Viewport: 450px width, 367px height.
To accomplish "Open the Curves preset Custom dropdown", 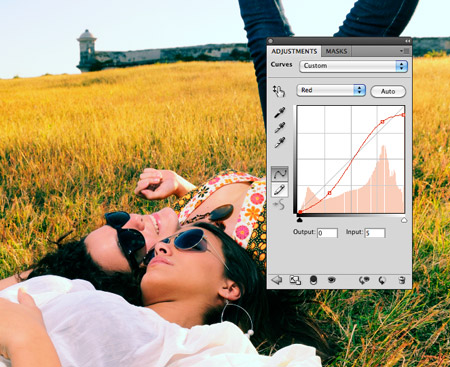I will (x=353, y=66).
